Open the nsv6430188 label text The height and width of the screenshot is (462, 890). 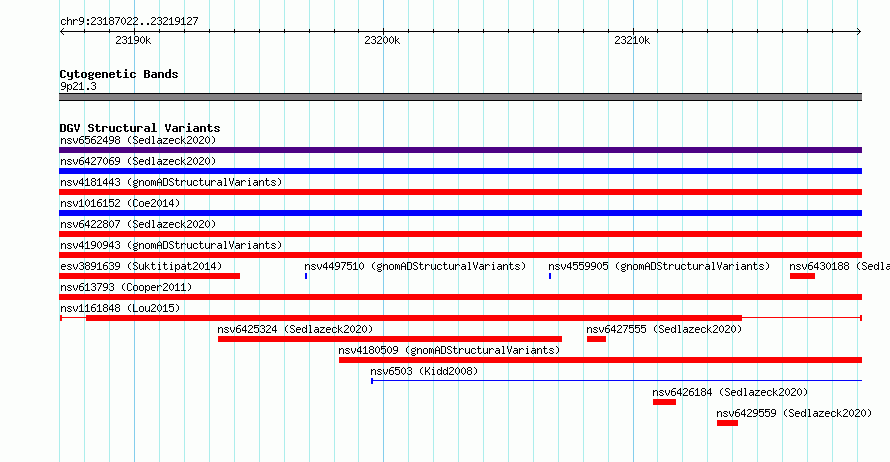[839, 266]
